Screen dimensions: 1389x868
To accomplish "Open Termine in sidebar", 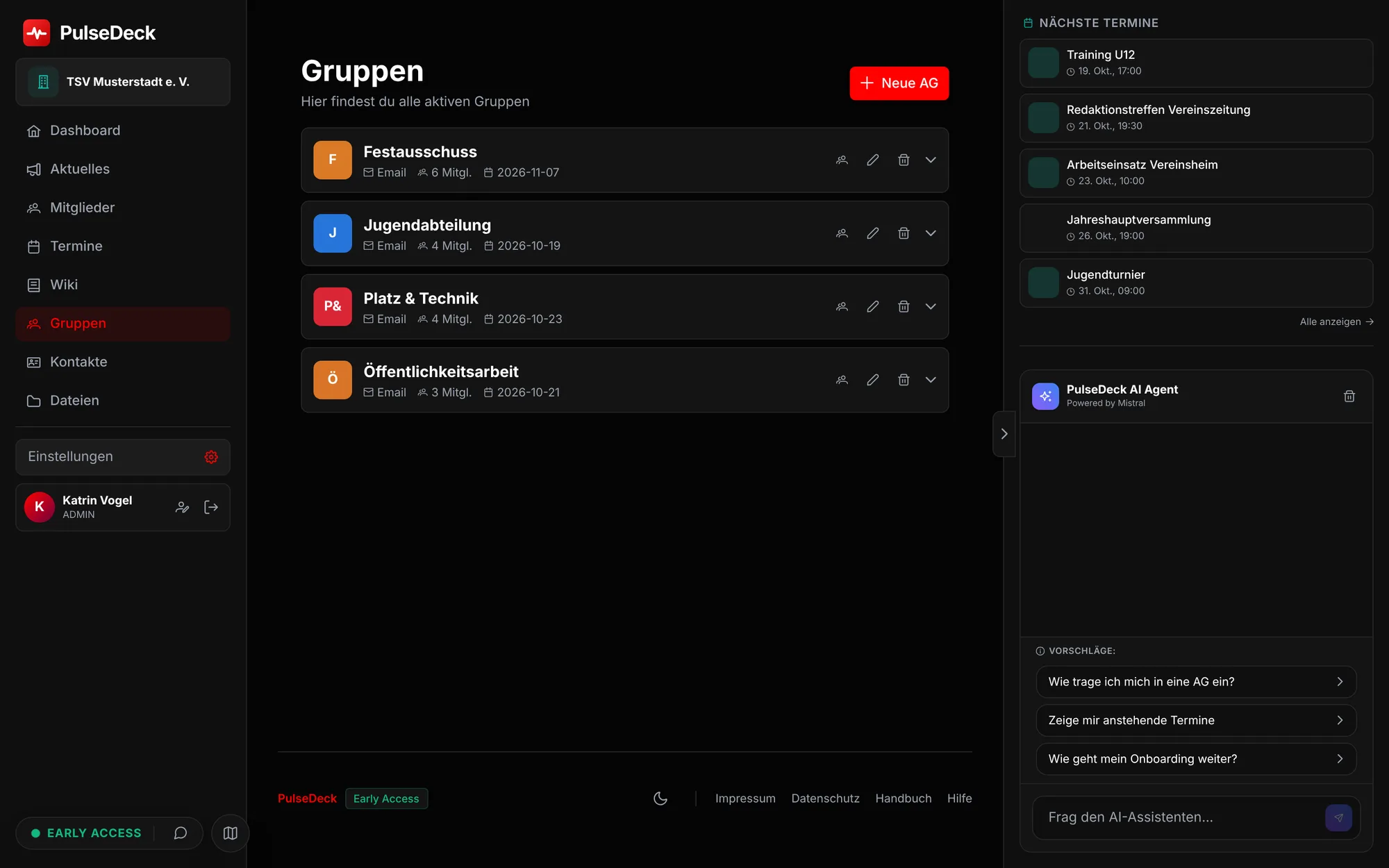I will click(123, 247).
